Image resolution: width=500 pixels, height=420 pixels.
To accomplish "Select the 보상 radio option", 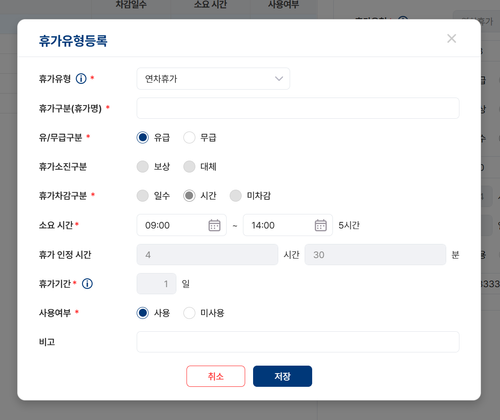I will (143, 166).
